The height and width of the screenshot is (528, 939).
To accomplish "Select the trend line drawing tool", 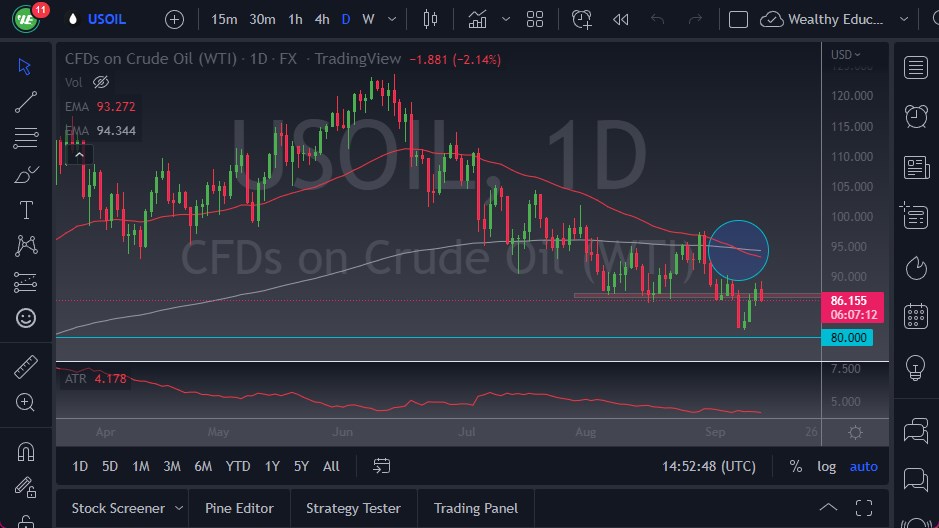I will [26, 102].
